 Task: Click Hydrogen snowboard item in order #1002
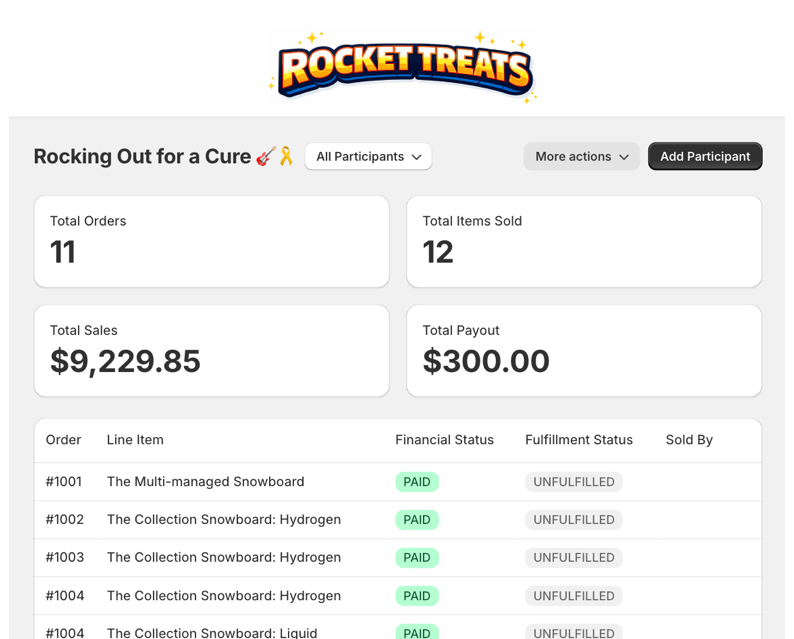tap(224, 520)
